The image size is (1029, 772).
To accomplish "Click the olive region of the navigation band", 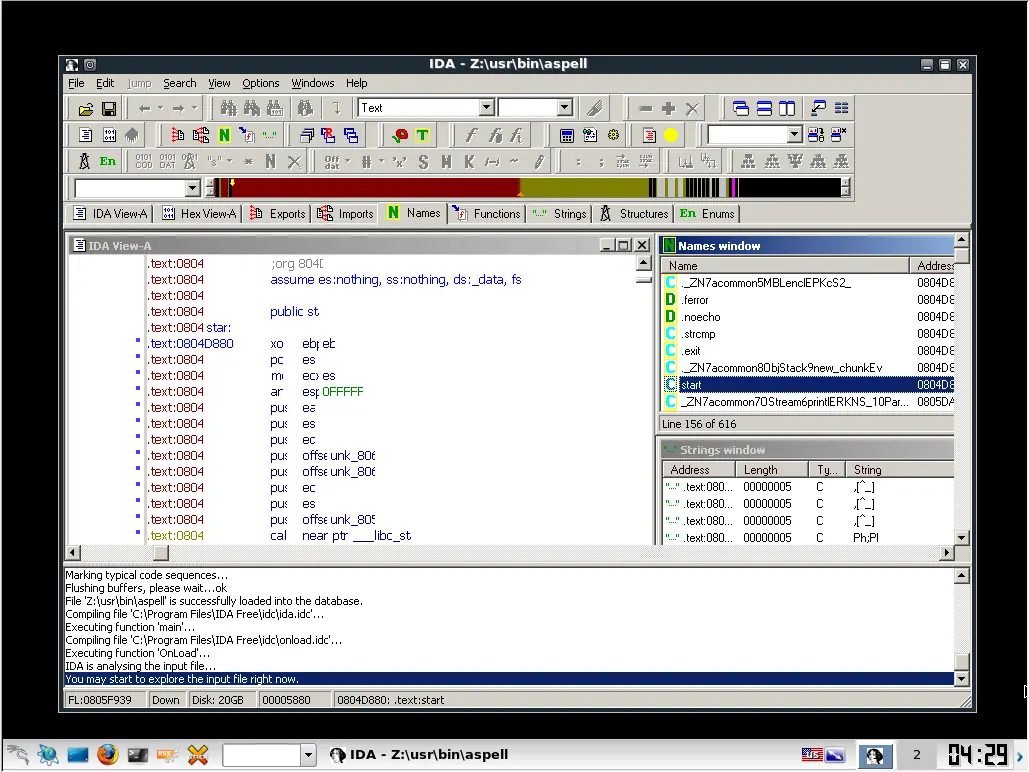I will [x=584, y=188].
